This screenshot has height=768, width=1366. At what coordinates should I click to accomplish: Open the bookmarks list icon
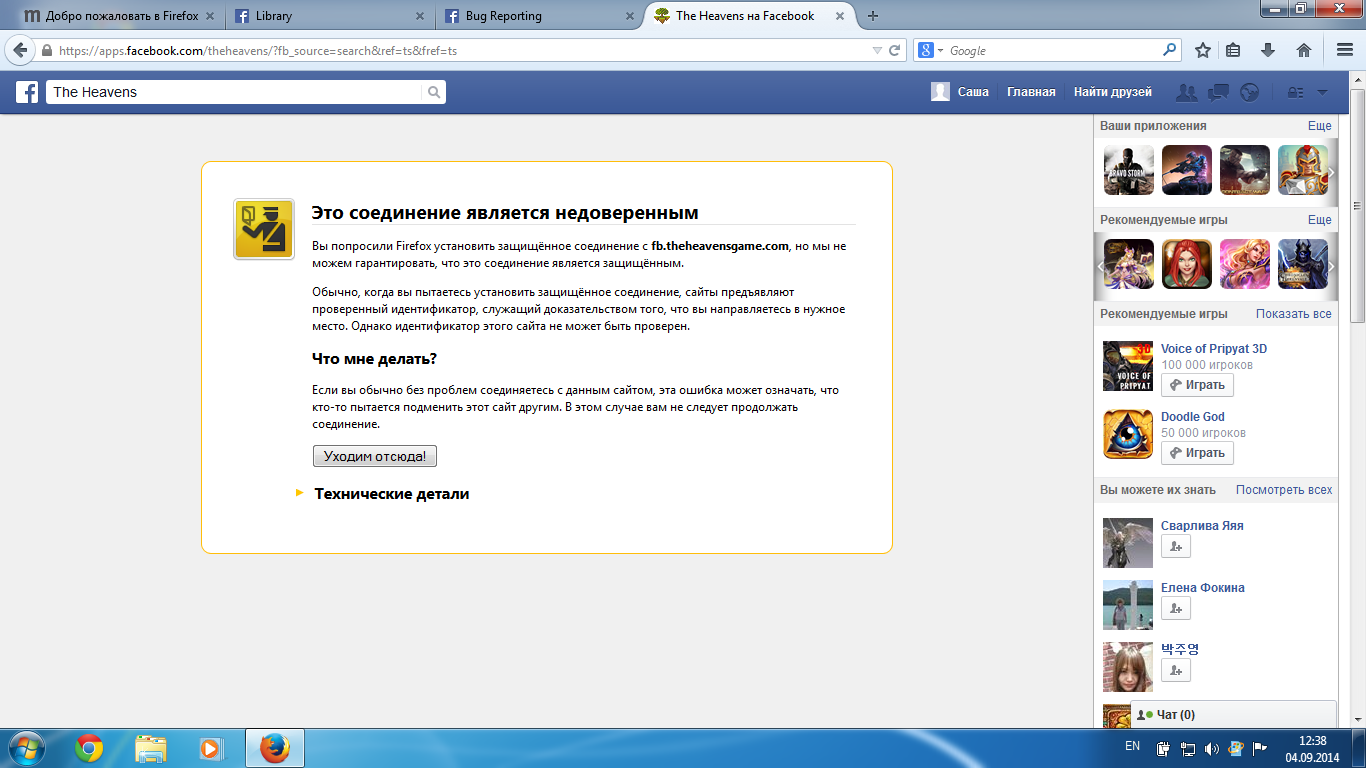[x=1234, y=50]
